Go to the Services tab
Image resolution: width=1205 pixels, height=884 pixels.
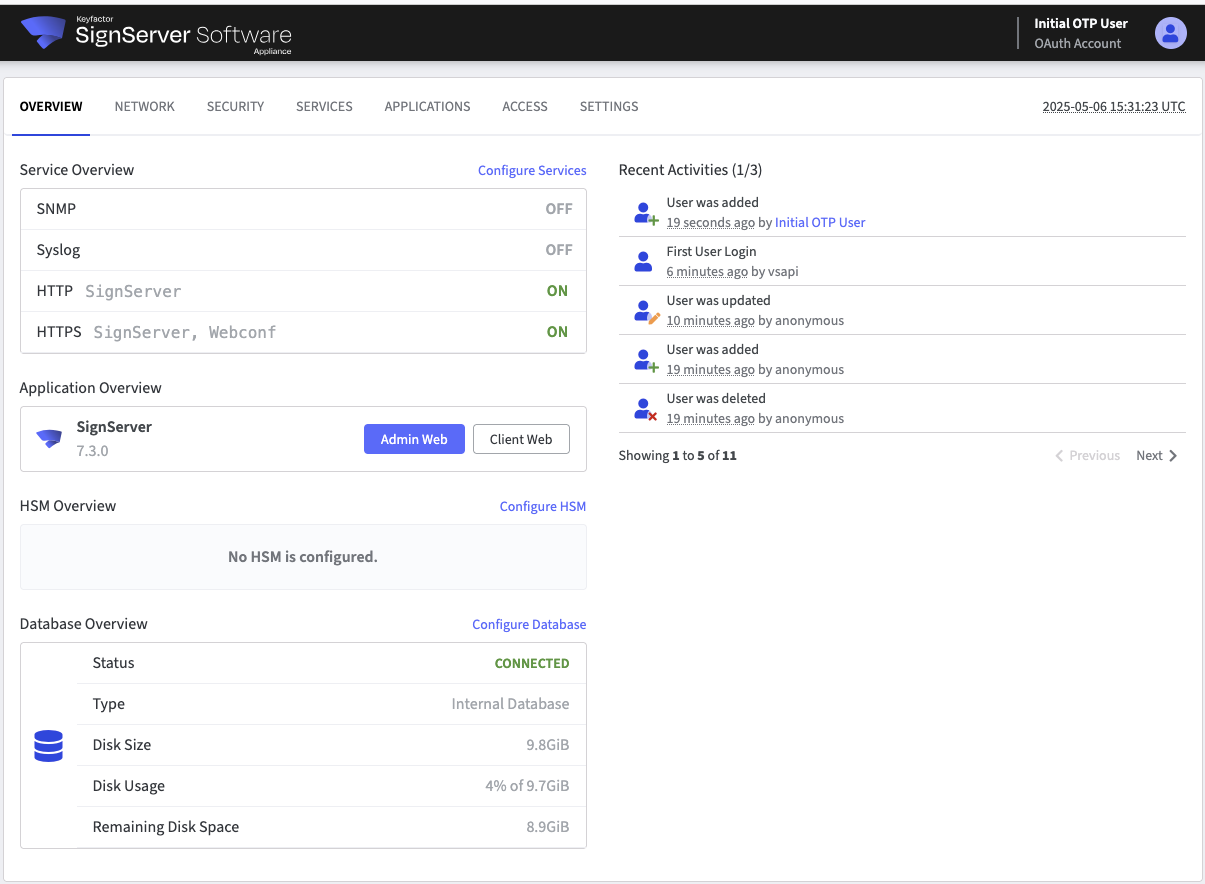[x=324, y=107]
